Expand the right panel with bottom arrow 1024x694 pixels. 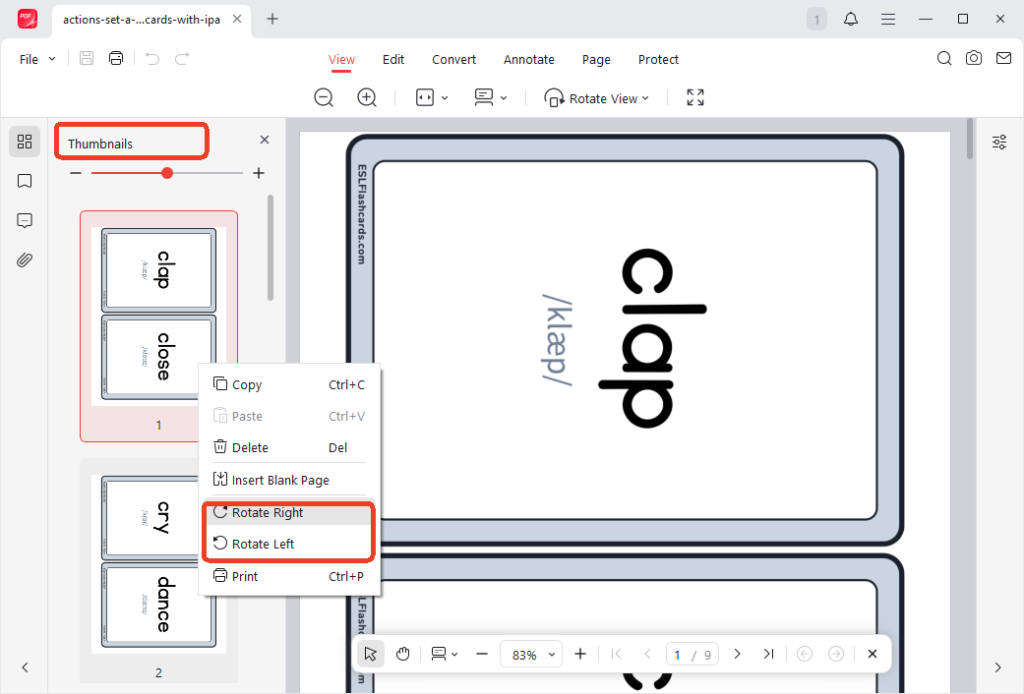(998, 667)
